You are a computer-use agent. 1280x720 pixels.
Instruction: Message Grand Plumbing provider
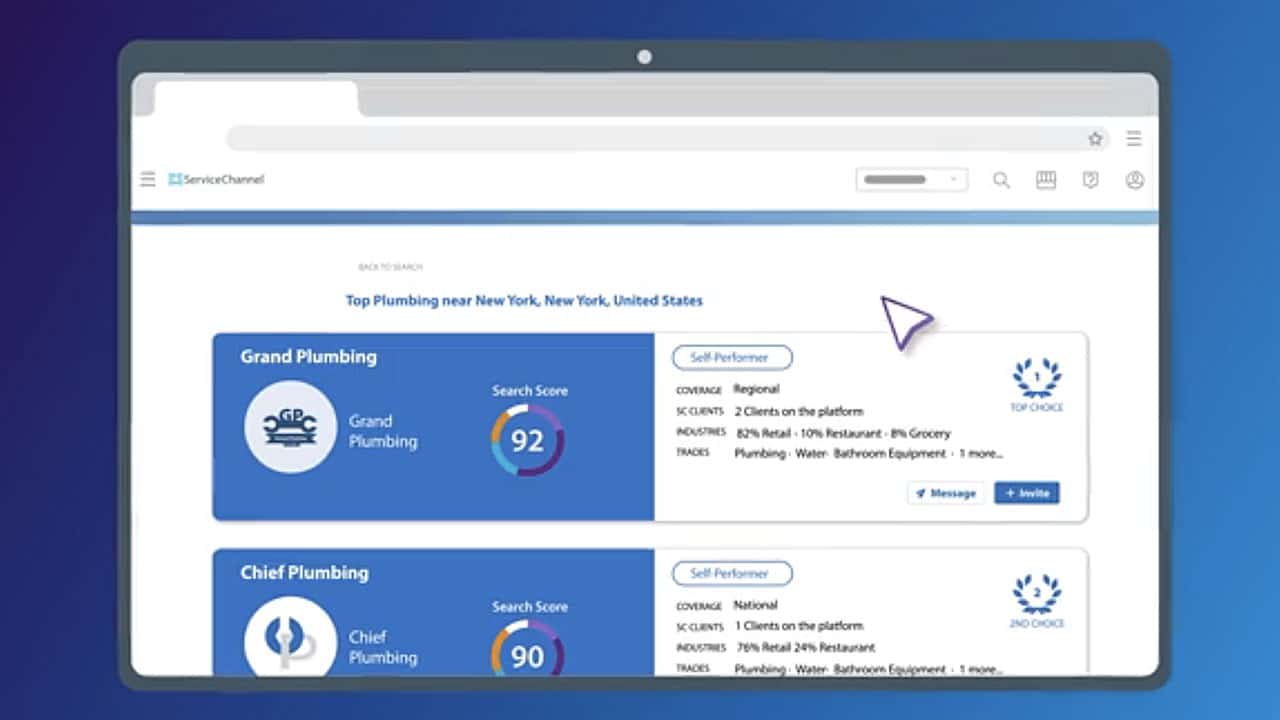click(946, 493)
